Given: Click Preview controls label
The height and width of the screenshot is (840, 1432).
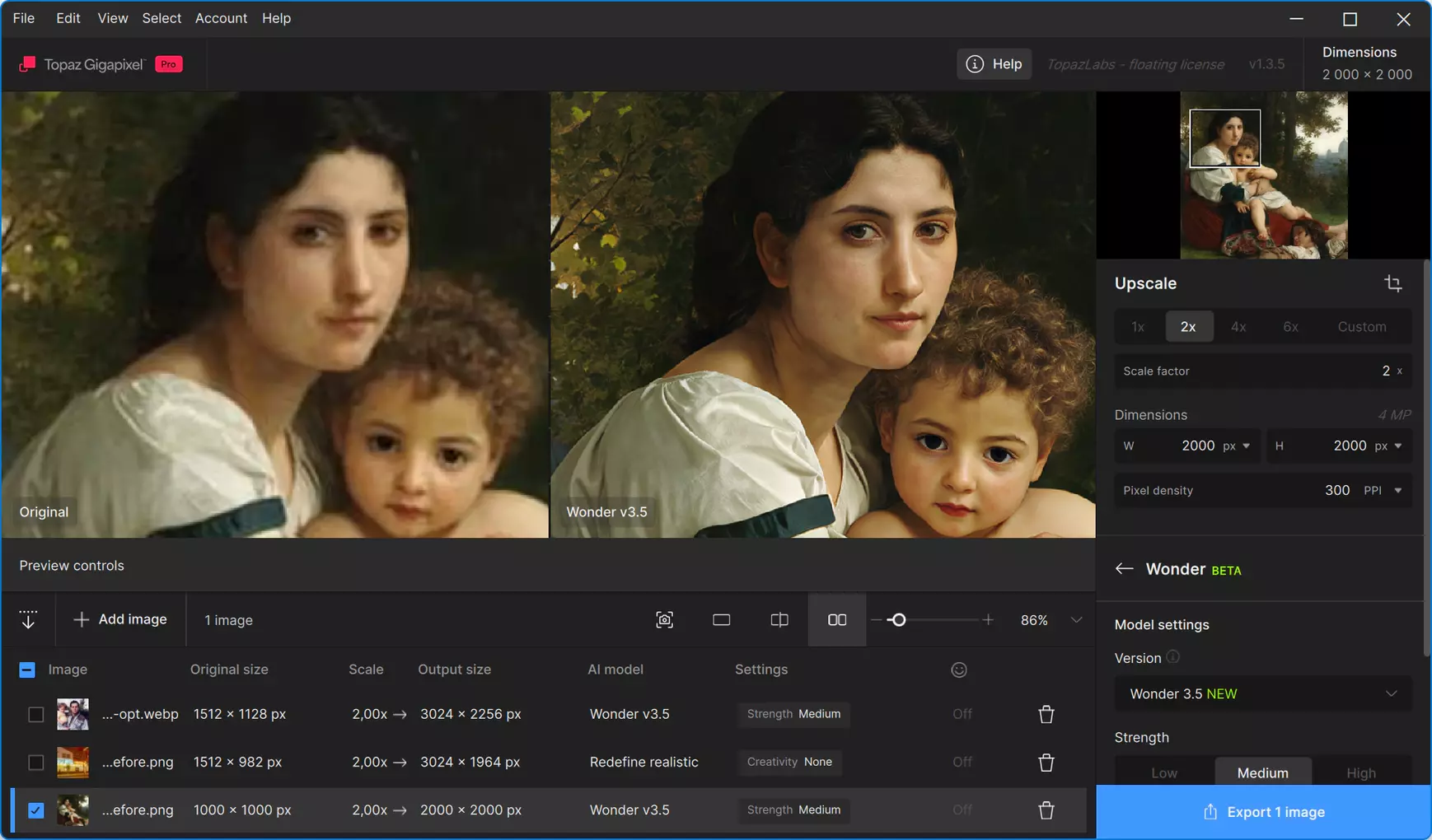Looking at the screenshot, I should coord(72,566).
